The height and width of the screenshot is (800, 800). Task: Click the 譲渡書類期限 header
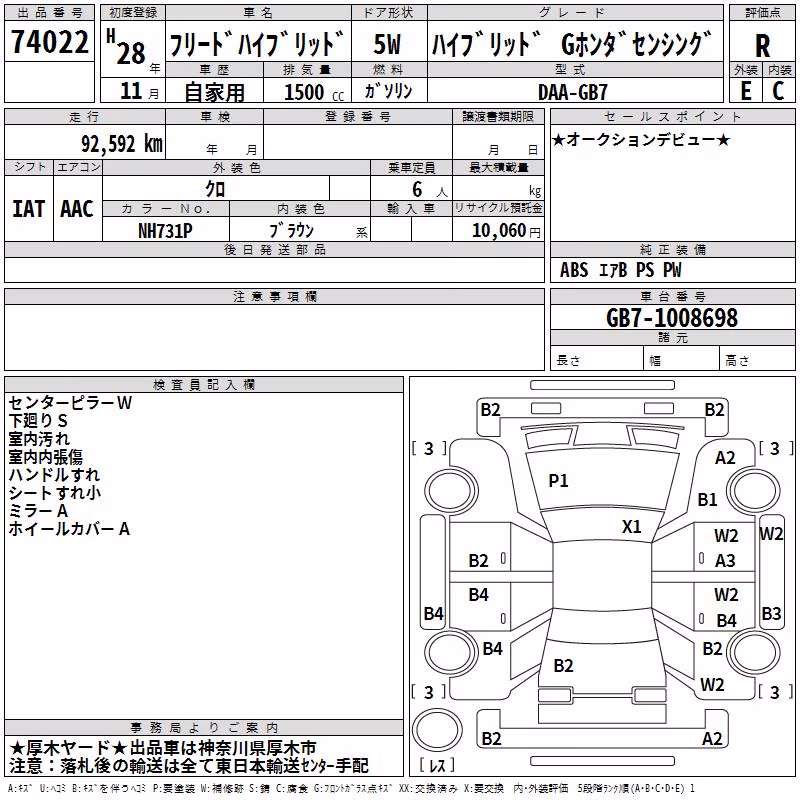pyautogui.click(x=498, y=117)
